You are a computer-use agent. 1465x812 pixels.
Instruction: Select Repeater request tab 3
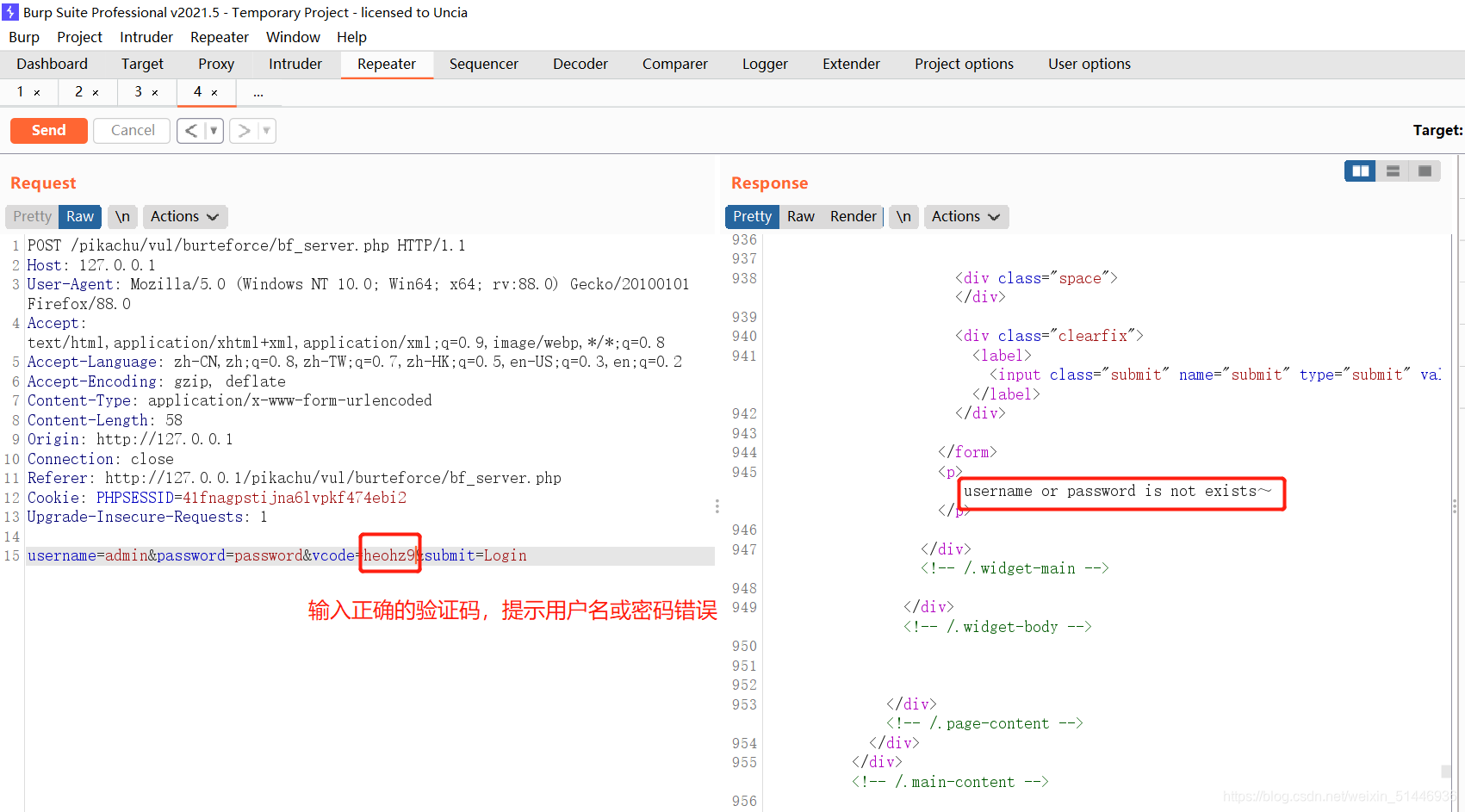(x=139, y=92)
